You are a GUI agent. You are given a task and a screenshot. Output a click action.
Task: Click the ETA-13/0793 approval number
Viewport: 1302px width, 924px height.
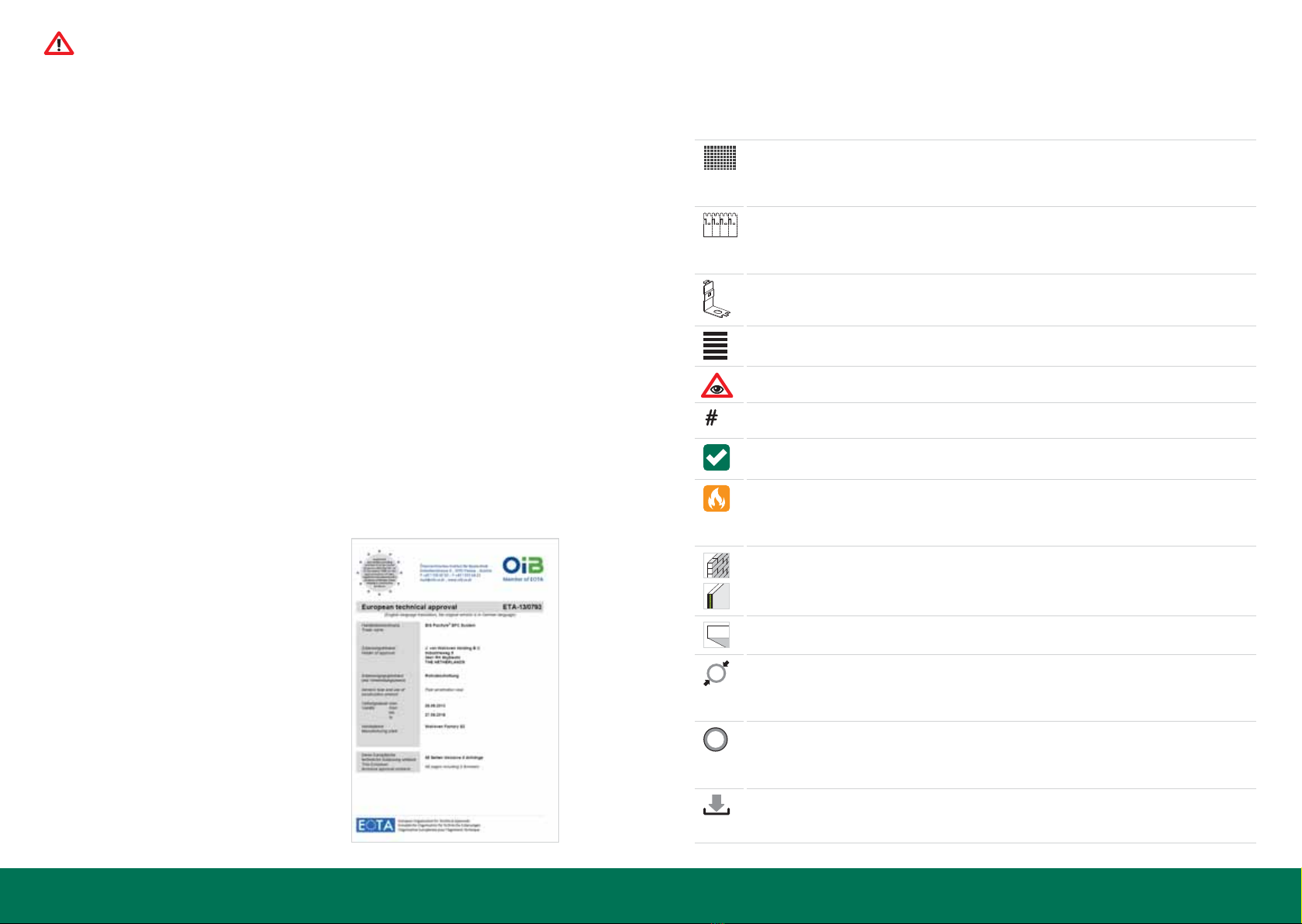pyautogui.click(x=522, y=607)
